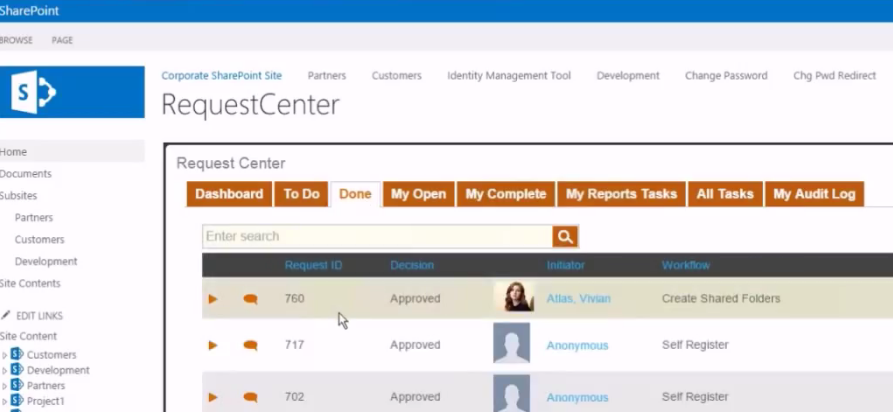Screen dimensions: 893x412
Task: Open Documents in left navigation
Action: (x=26, y=174)
